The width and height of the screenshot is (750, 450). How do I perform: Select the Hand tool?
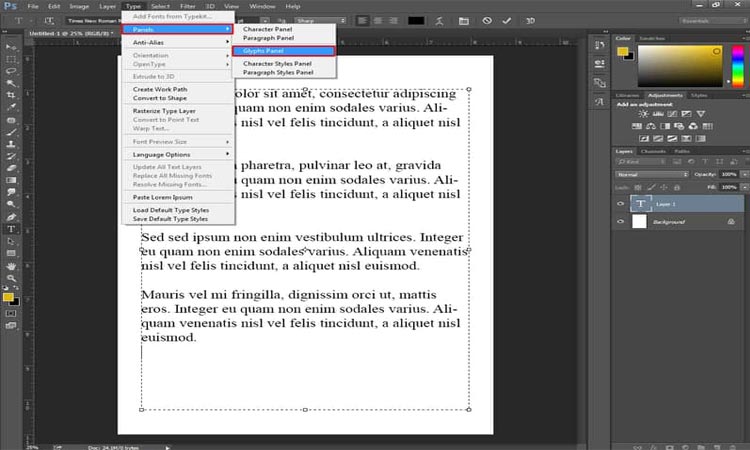click(11, 266)
